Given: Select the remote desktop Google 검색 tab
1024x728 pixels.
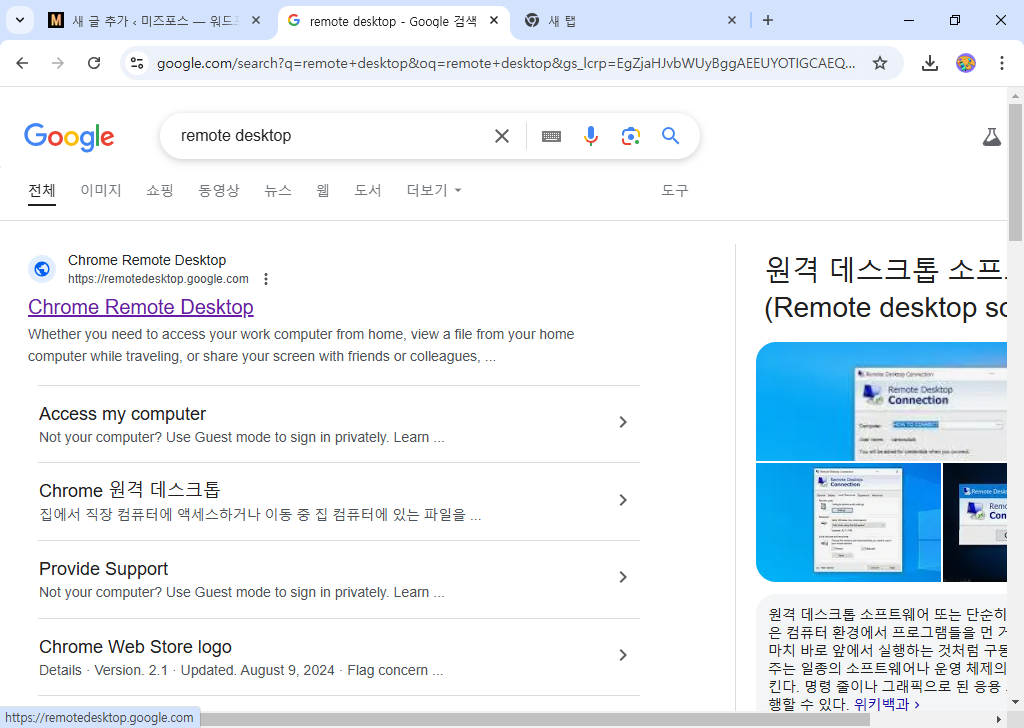Looking at the screenshot, I should tap(394, 21).
